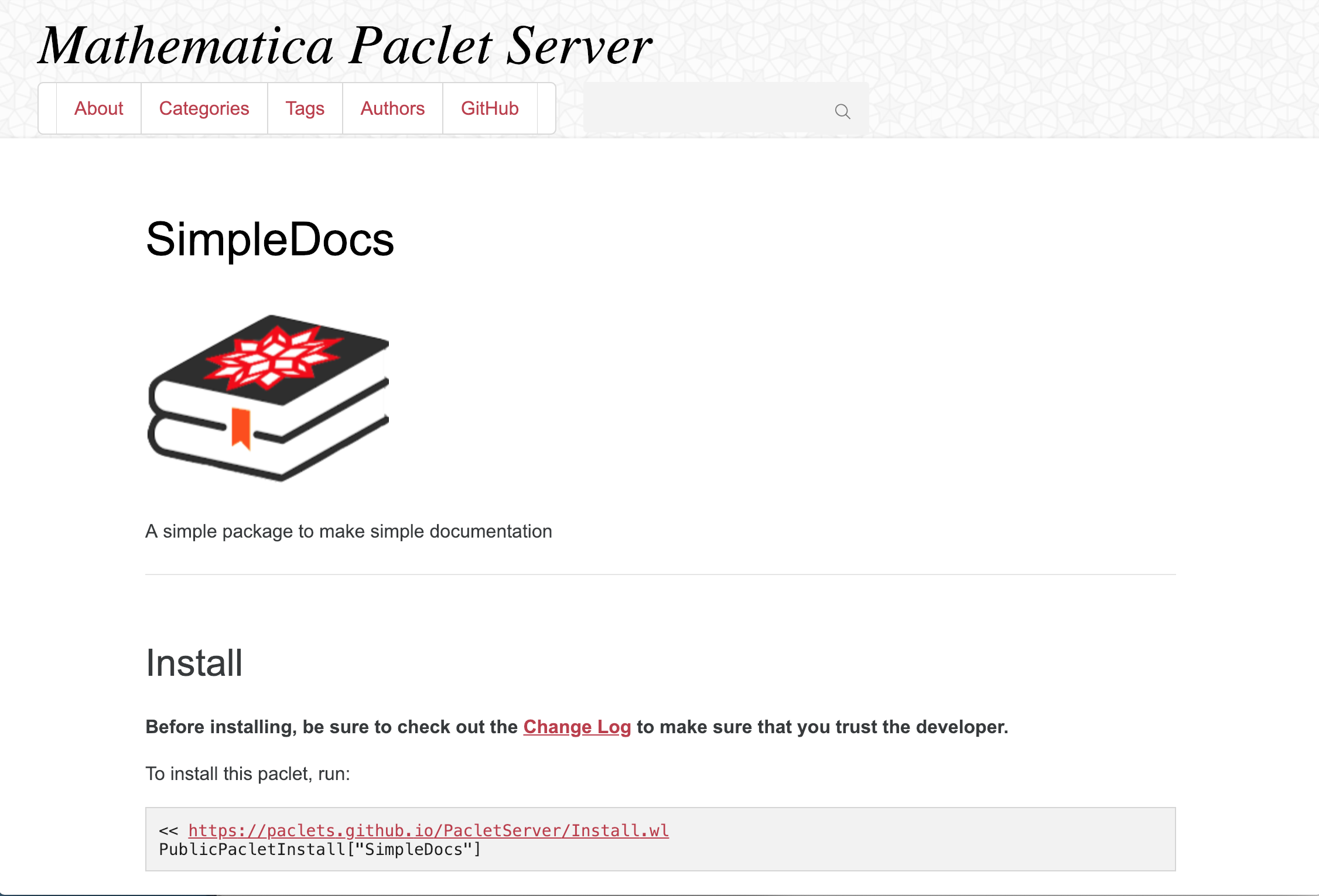The width and height of the screenshot is (1319, 896).
Task: Click the PublicPacletInstall["SimpleDocs"] code line
Action: pyautogui.click(x=320, y=849)
